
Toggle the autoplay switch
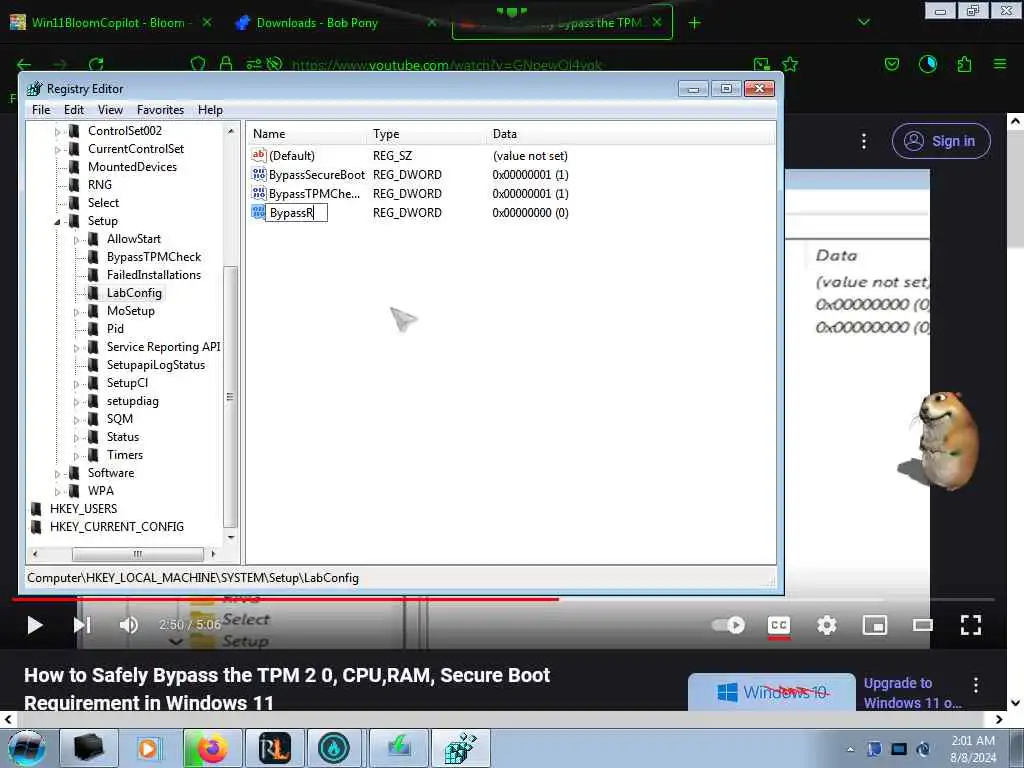[x=728, y=625]
